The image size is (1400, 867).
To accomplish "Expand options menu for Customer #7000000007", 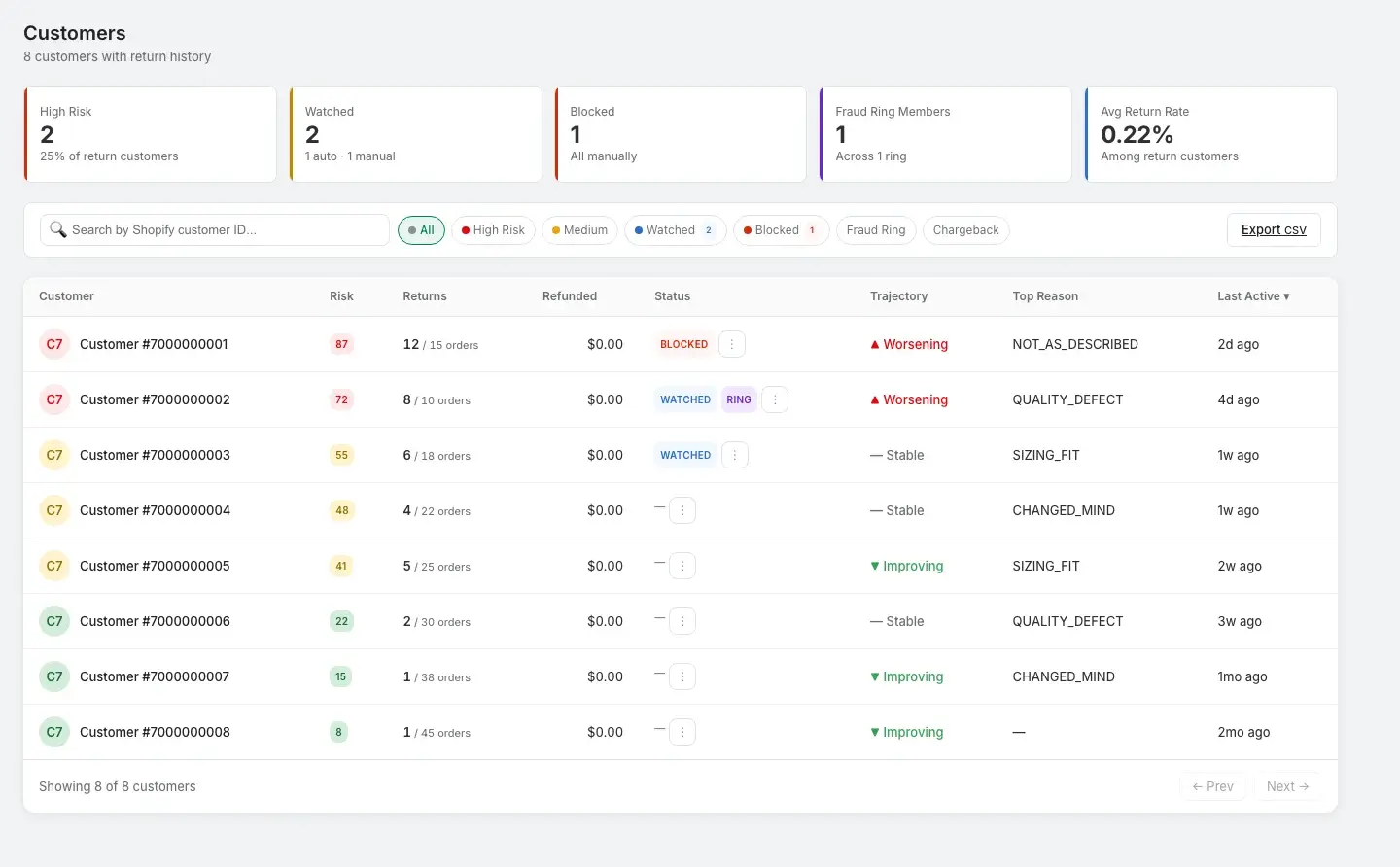I will [x=682, y=676].
